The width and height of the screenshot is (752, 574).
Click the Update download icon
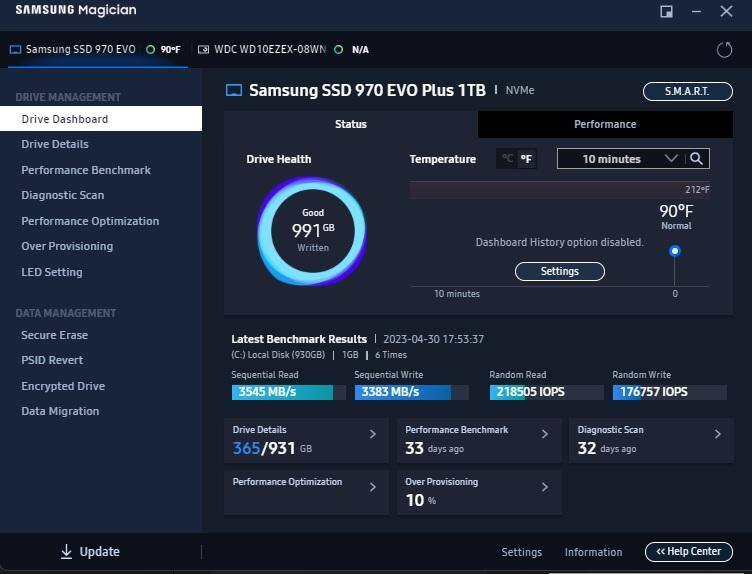66,552
